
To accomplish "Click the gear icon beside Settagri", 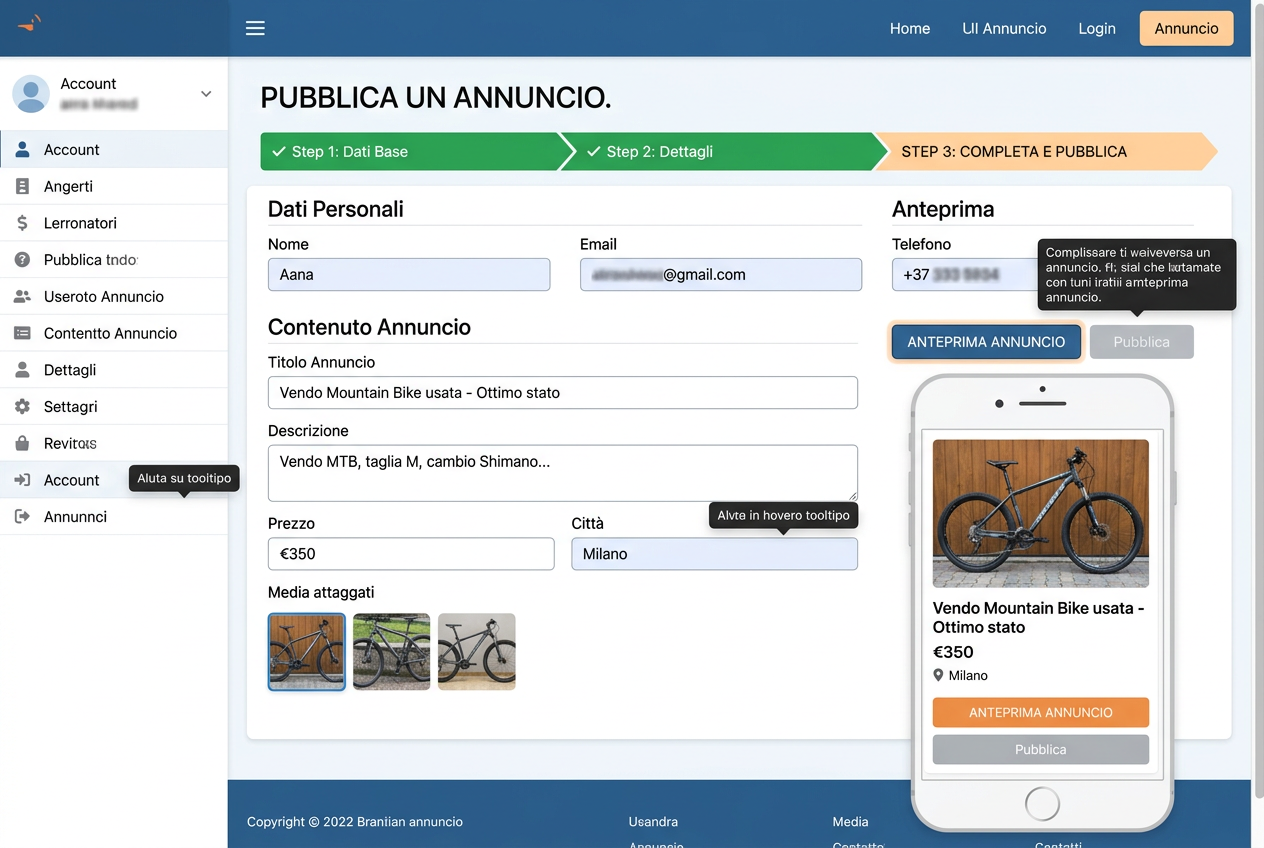I will click(23, 407).
